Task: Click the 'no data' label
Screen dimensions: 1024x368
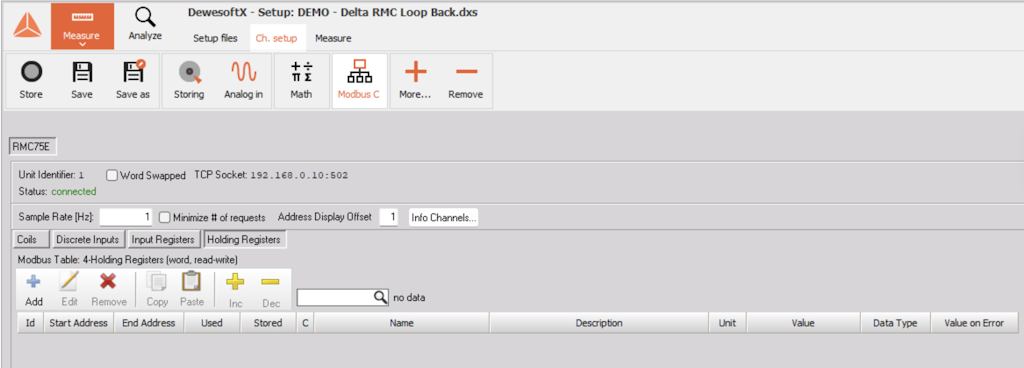Action: [x=409, y=298]
